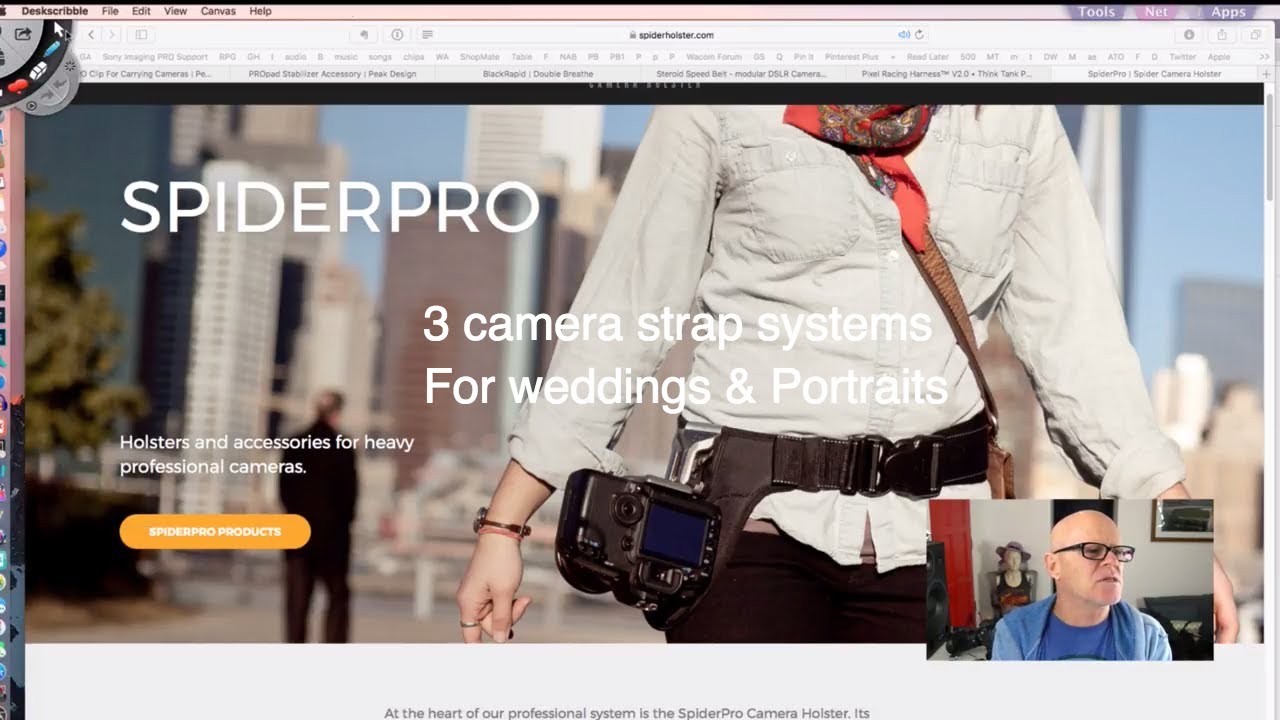The height and width of the screenshot is (720, 1280).
Task: Click the Evernote elephant toolbar icon
Action: tap(364, 34)
